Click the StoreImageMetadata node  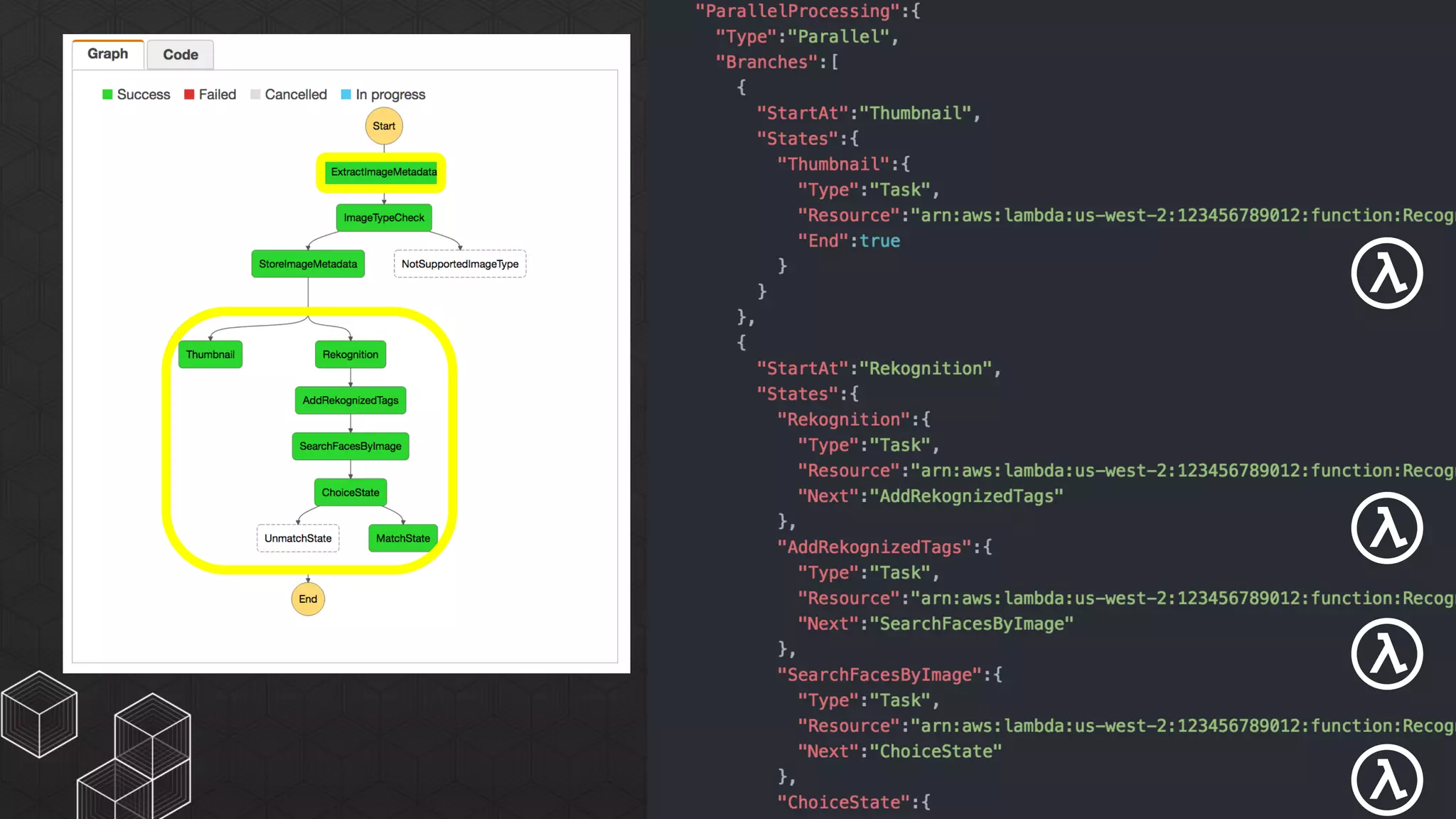[308, 264]
